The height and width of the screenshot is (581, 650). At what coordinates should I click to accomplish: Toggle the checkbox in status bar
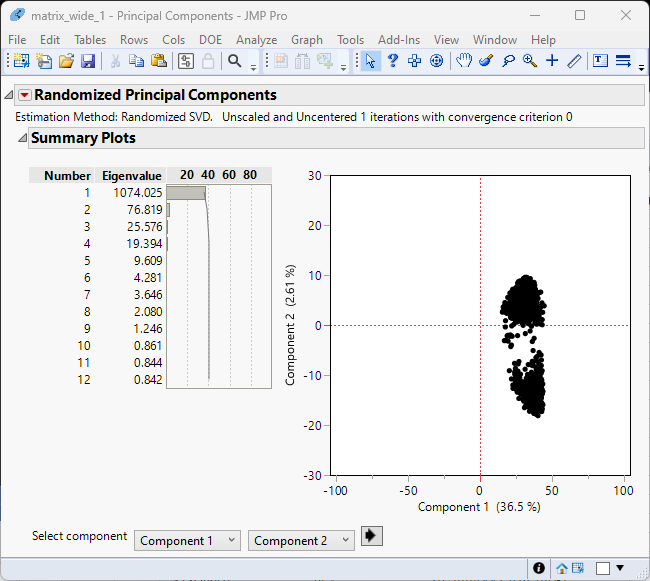pos(603,568)
